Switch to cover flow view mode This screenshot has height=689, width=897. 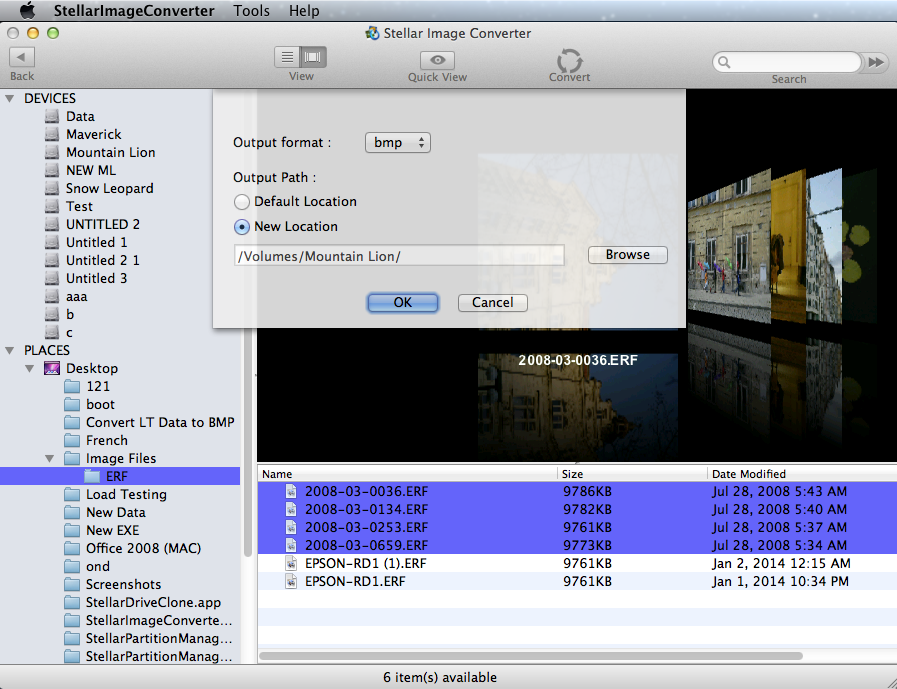[x=313, y=57]
